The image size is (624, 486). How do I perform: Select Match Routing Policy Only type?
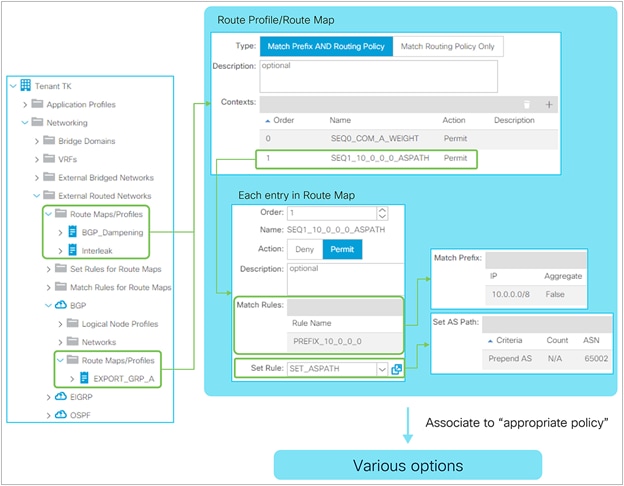tap(448, 47)
